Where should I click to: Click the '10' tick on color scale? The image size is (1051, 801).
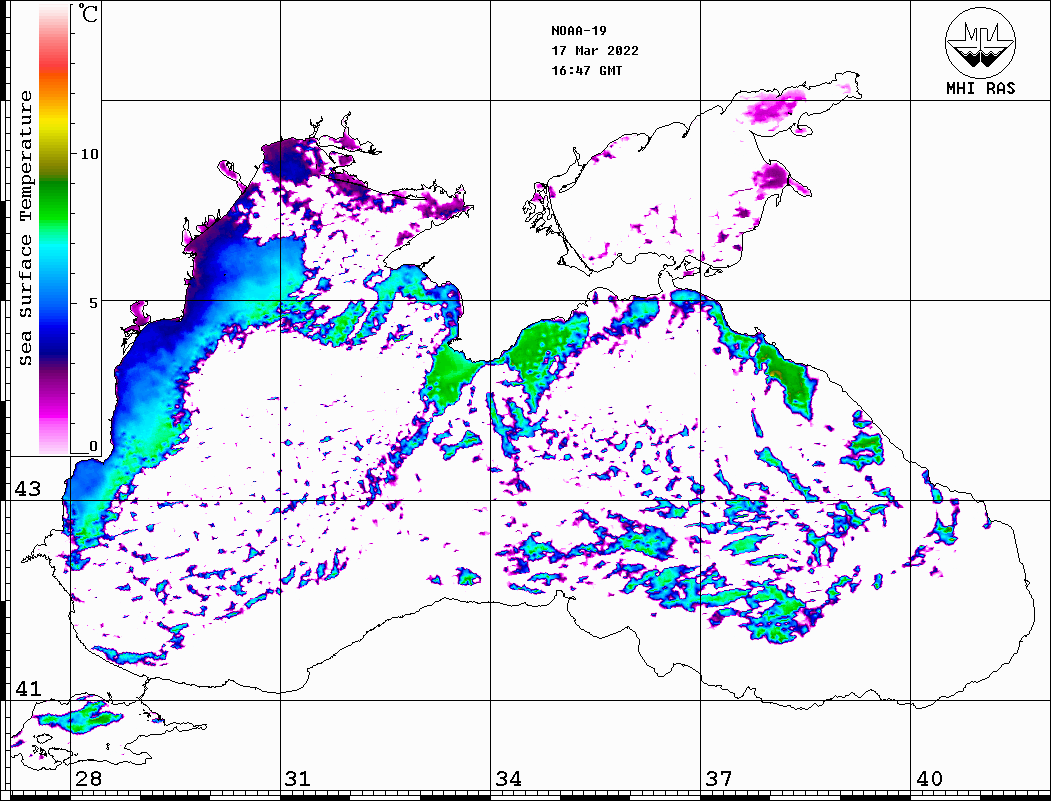(89, 154)
